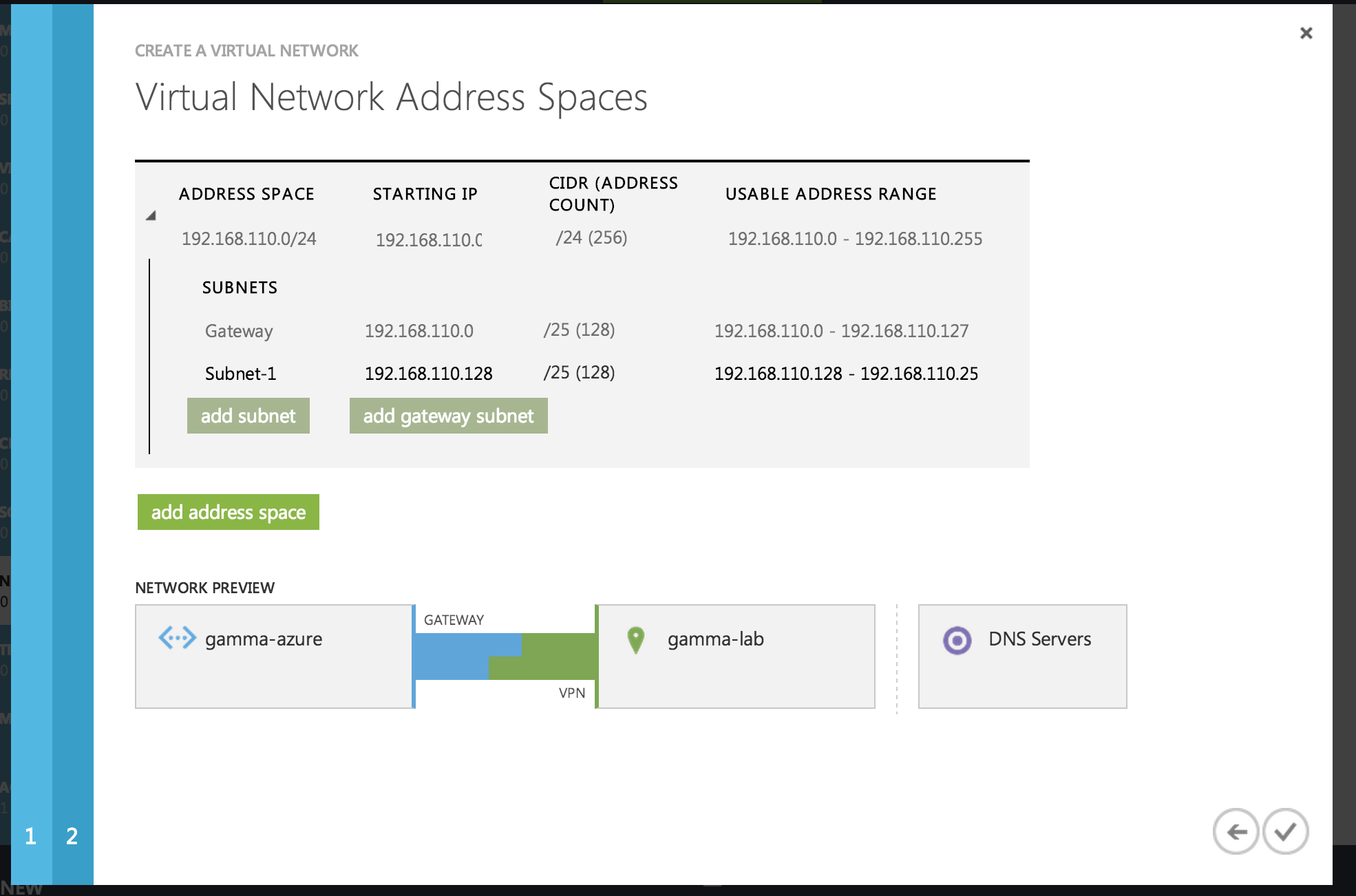Click the GATEWAY VPN connection graphic
Screen dimensions: 1356x896
click(505, 656)
